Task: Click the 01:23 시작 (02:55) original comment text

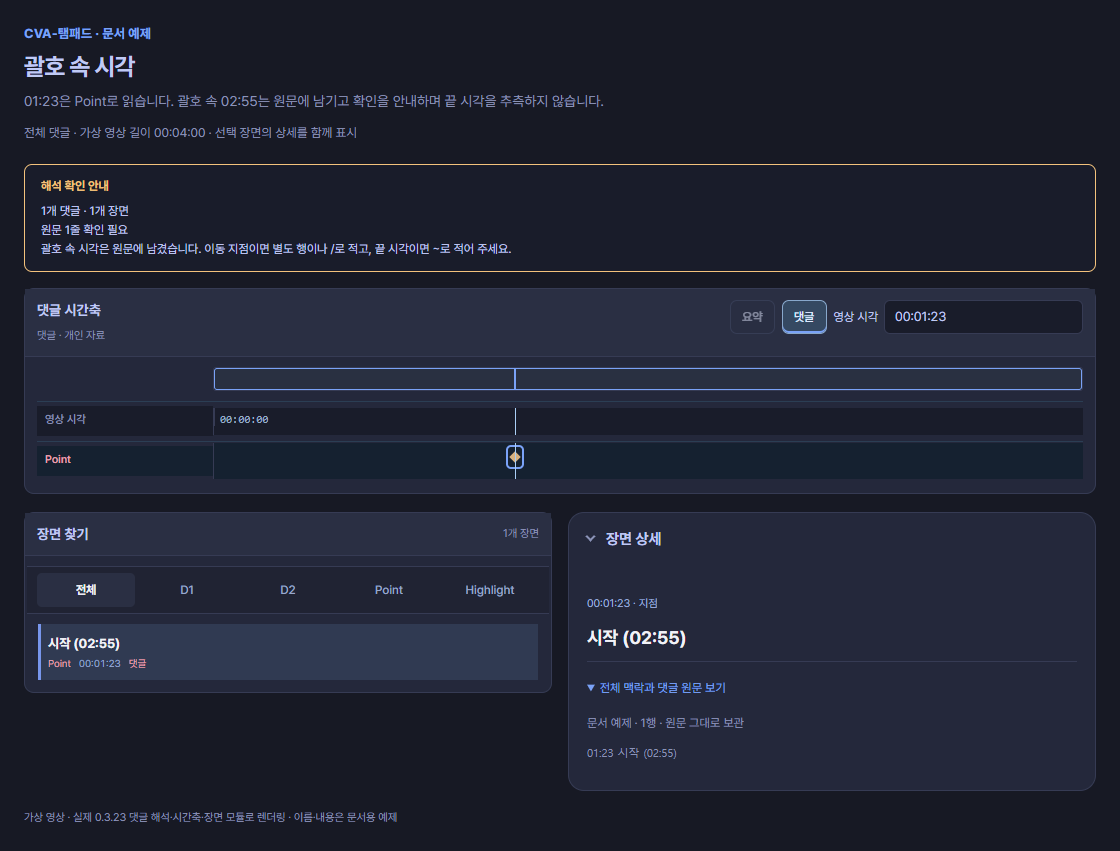Action: coord(631,753)
